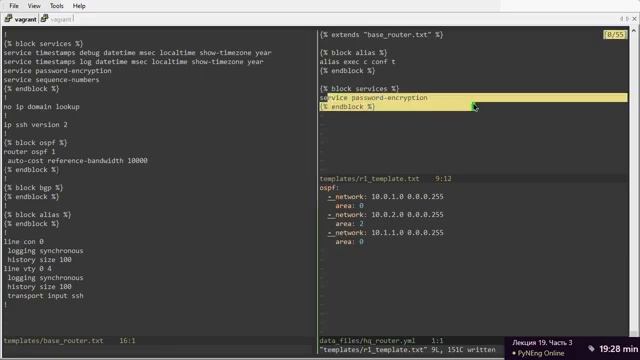Open the Tools menu

pyautogui.click(x=56, y=6)
